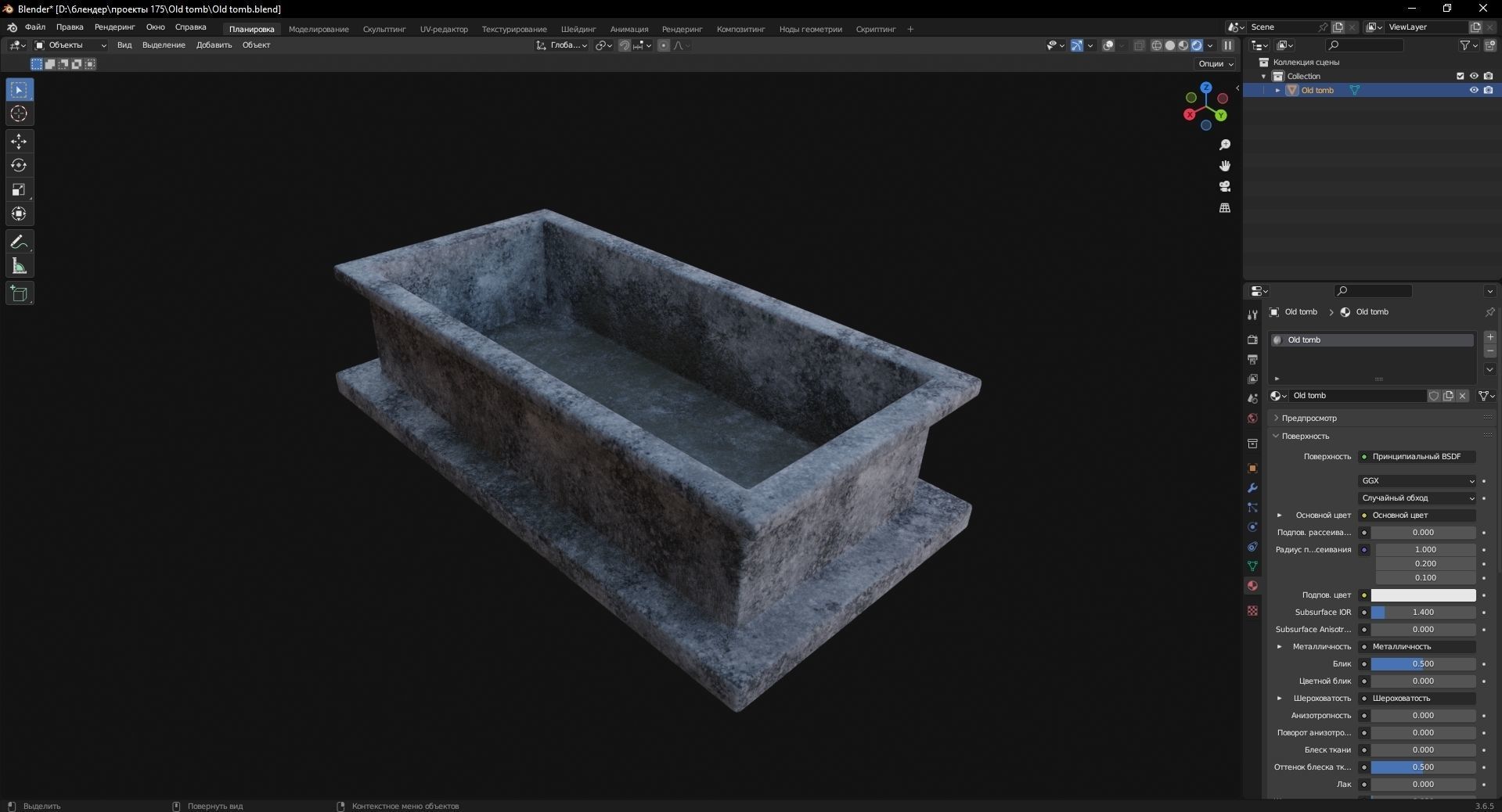Pause viewport render preview
Viewport: 1502px width, 812px height.
point(1228,45)
